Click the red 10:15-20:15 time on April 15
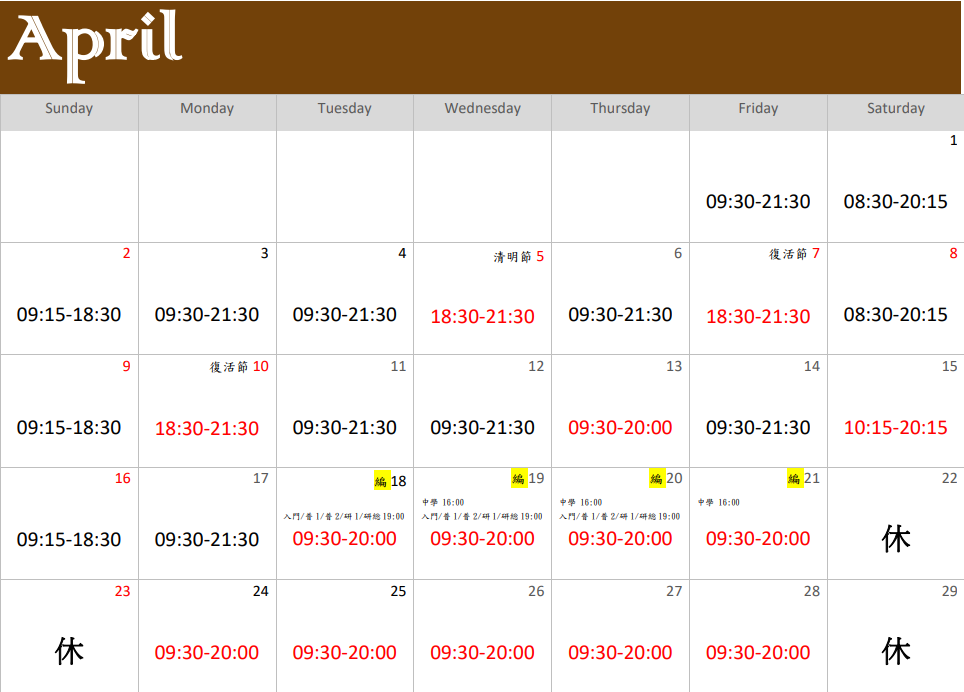 (x=896, y=428)
